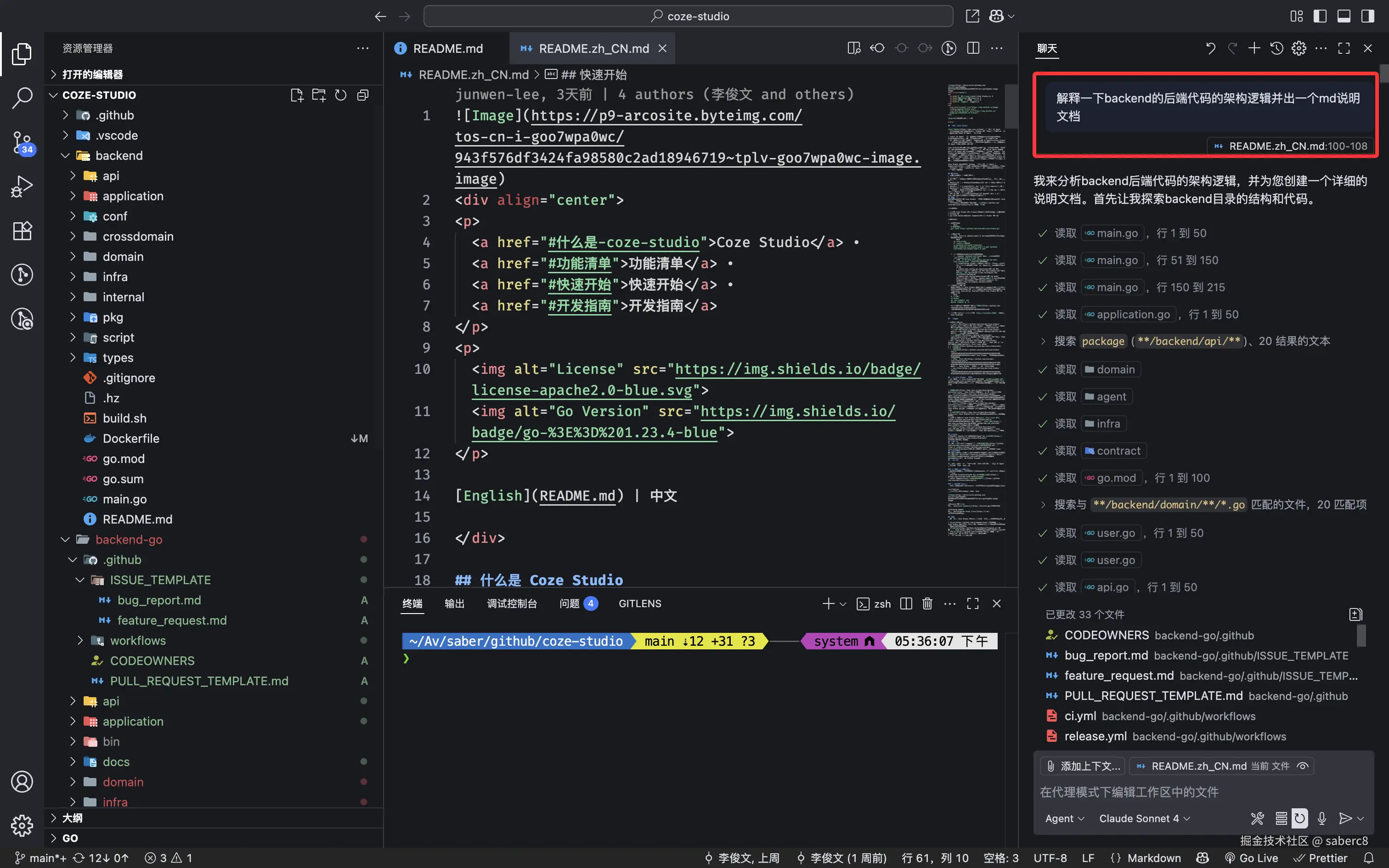Open the Agent mode dropdown
The width and height of the screenshot is (1389, 868).
pos(1064,818)
